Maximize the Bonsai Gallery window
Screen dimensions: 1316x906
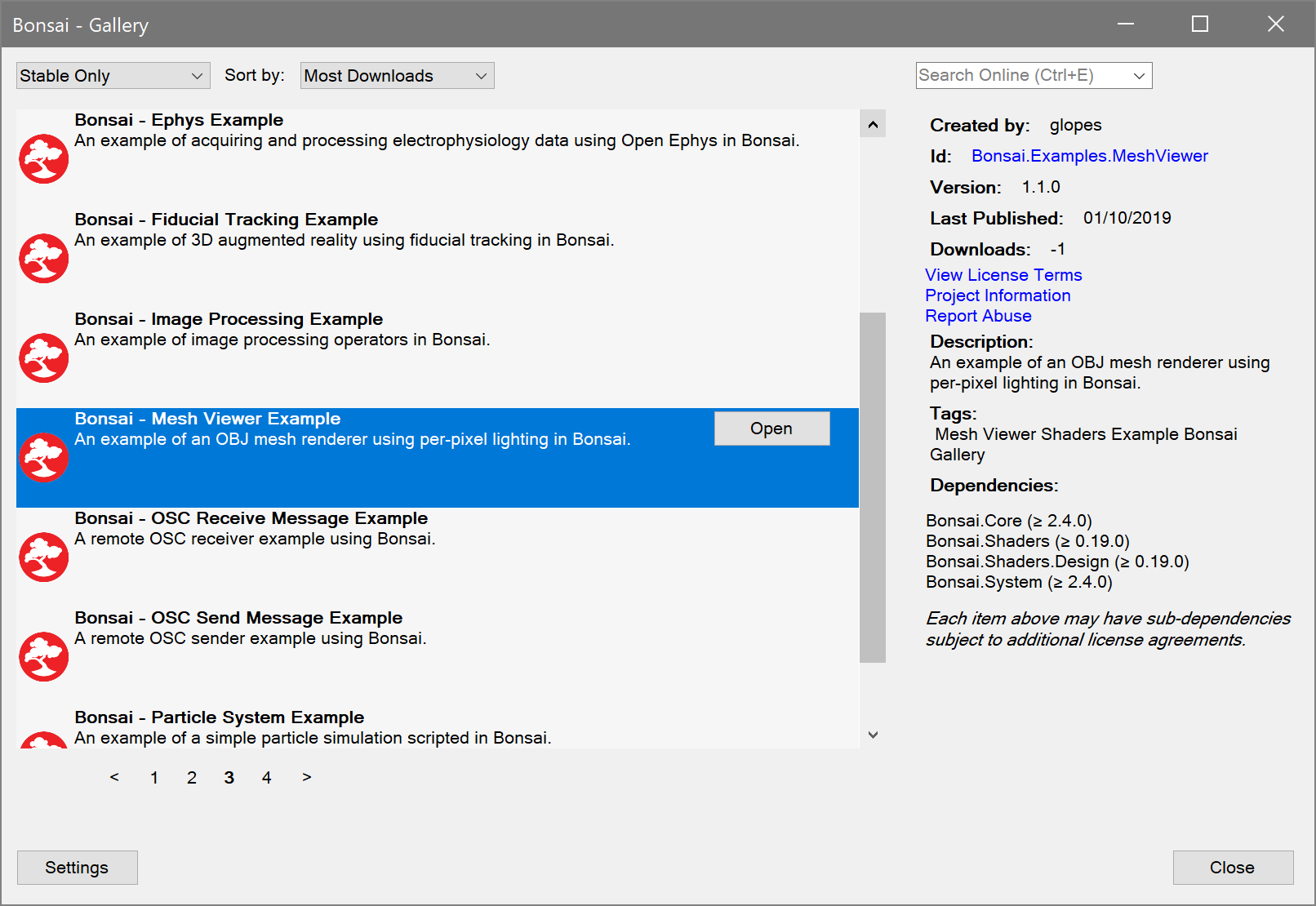pyautogui.click(x=1200, y=24)
